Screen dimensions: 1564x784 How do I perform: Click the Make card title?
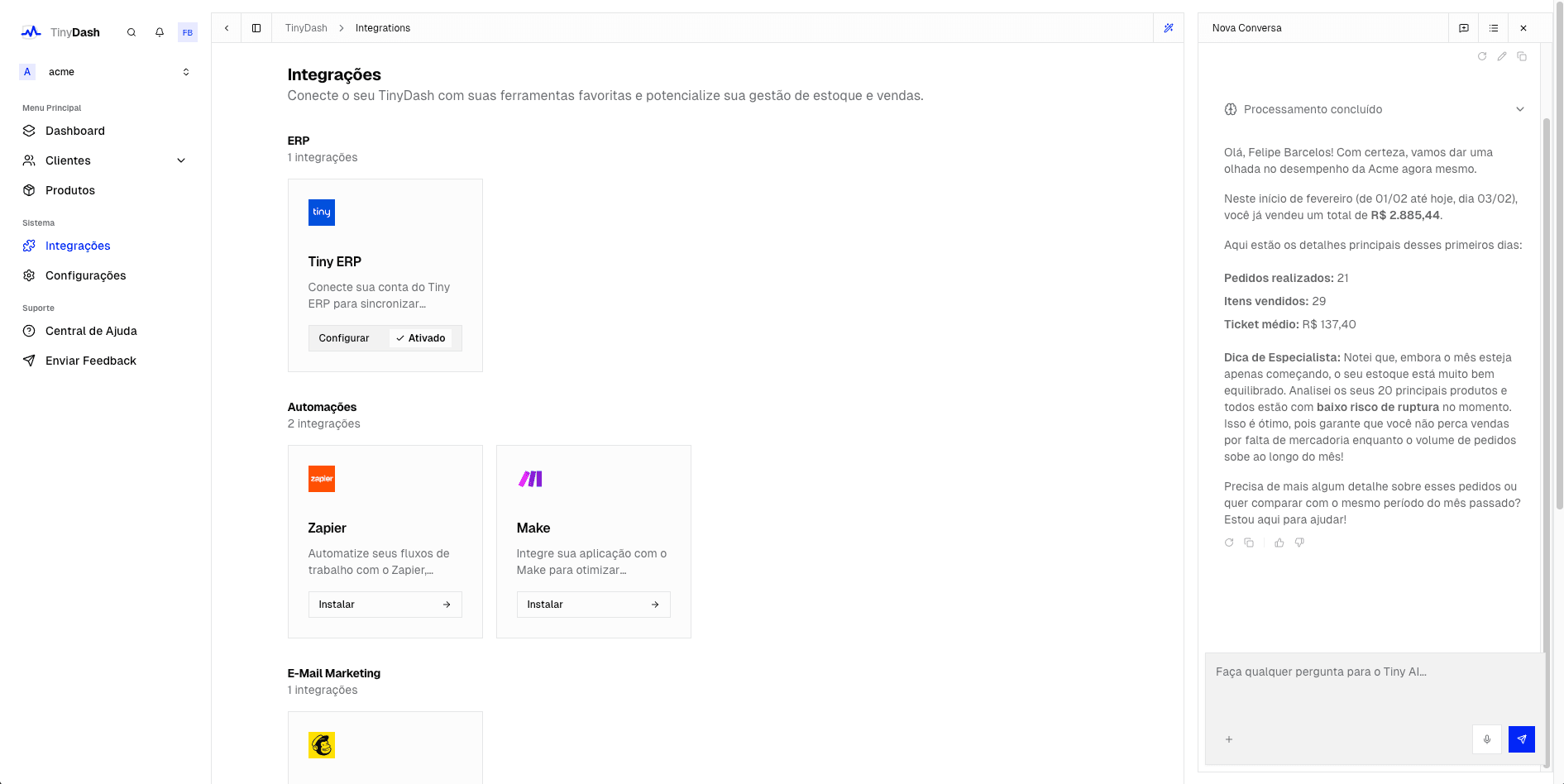tap(533, 528)
